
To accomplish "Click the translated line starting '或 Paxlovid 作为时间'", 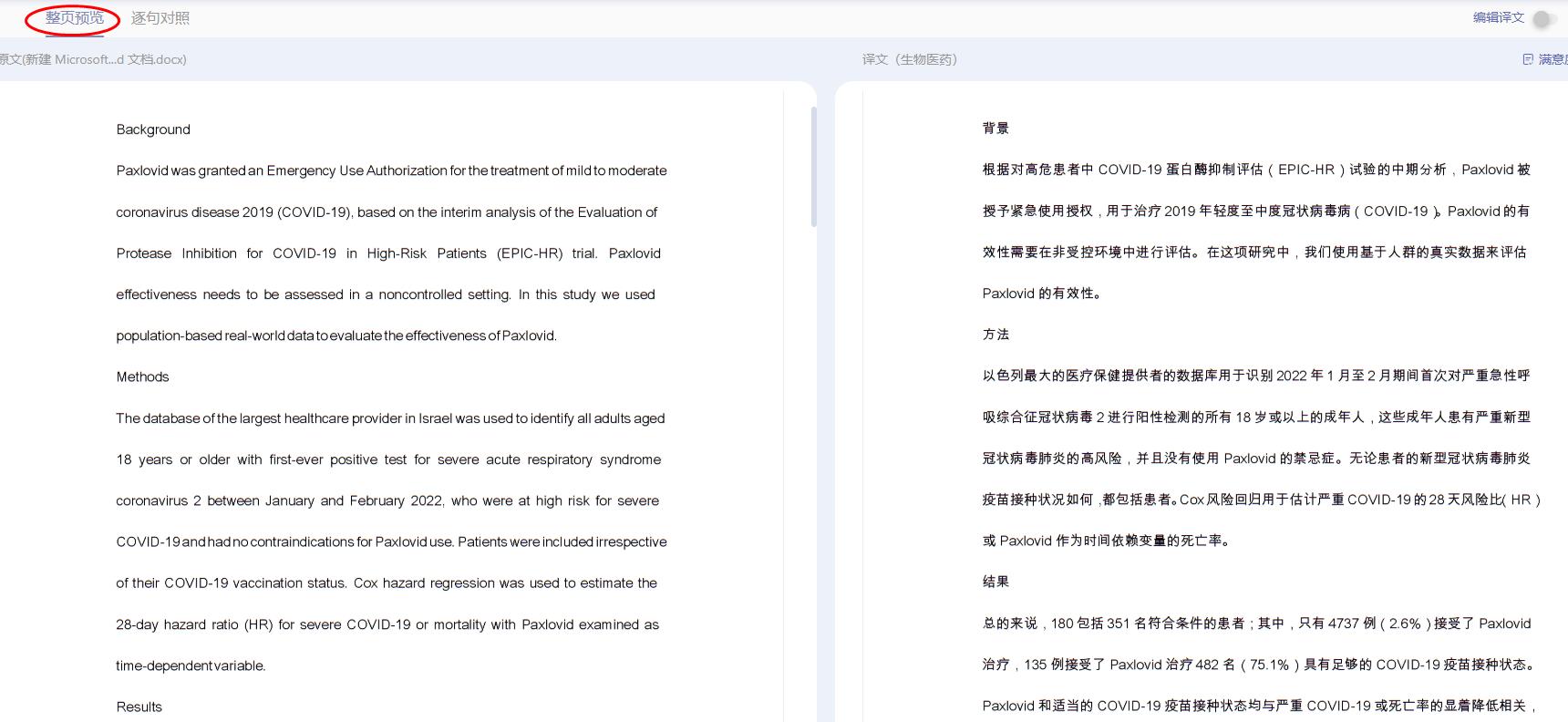I will [x=1109, y=541].
